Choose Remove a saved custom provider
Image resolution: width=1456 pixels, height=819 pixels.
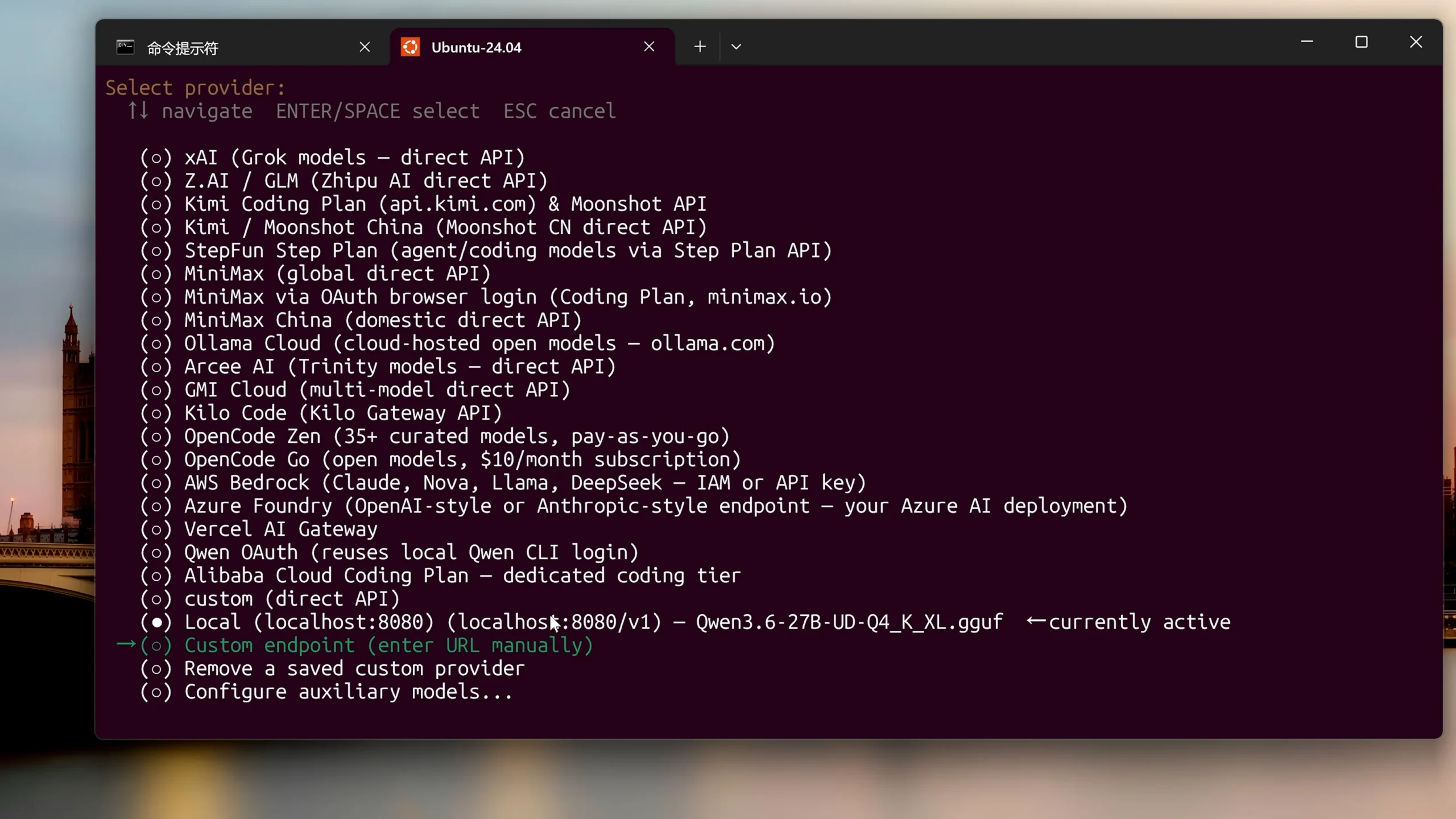point(332,669)
